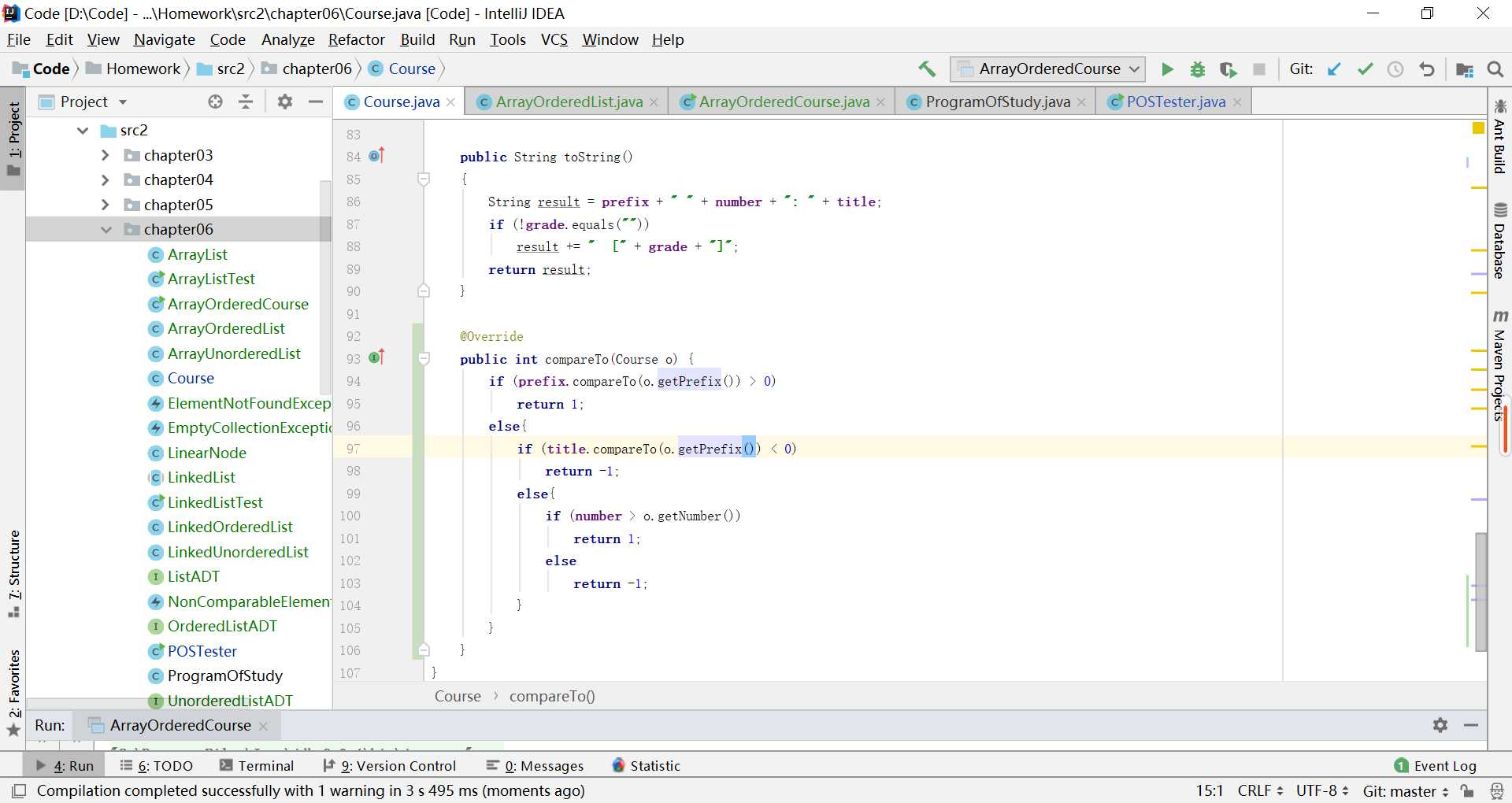Screen dimensions: 1512x803
Task: Update project from Git (blue arrow)
Action: click(x=1334, y=69)
